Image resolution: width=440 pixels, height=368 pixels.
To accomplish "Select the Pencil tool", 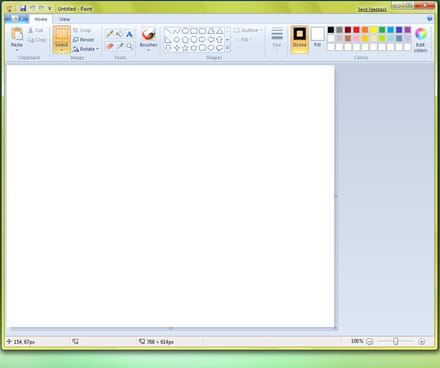I will click(x=110, y=34).
